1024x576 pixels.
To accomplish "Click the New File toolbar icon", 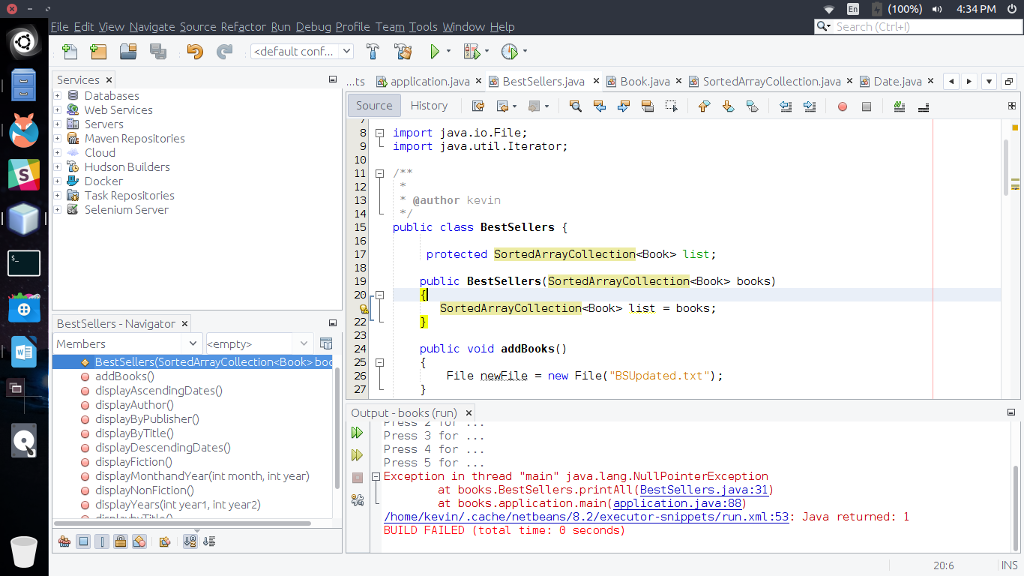I will (x=69, y=51).
